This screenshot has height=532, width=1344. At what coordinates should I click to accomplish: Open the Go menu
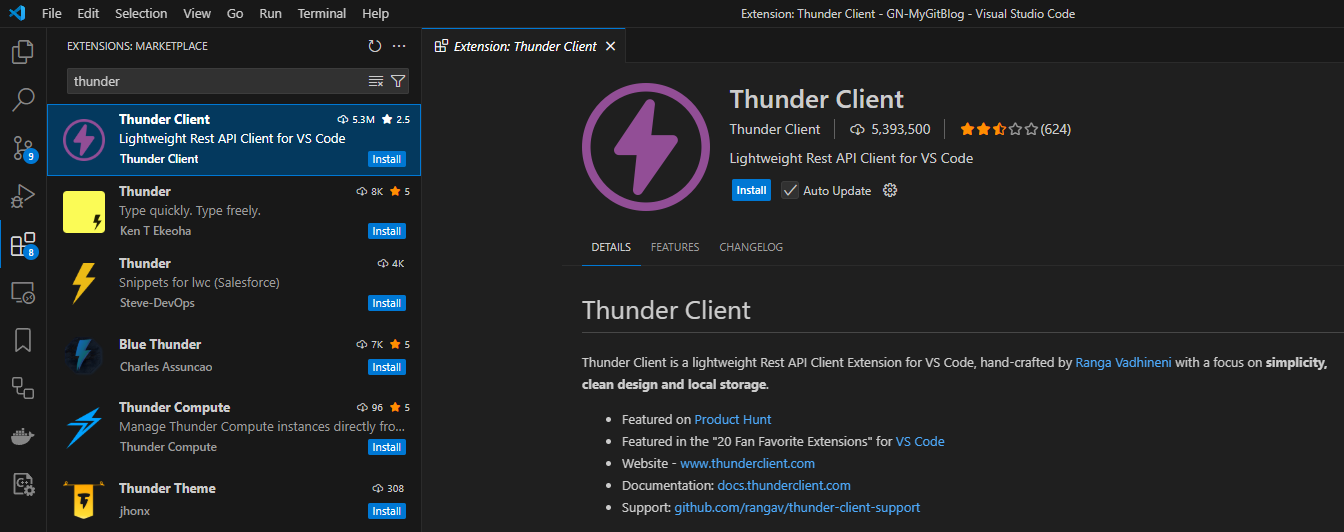(x=235, y=13)
